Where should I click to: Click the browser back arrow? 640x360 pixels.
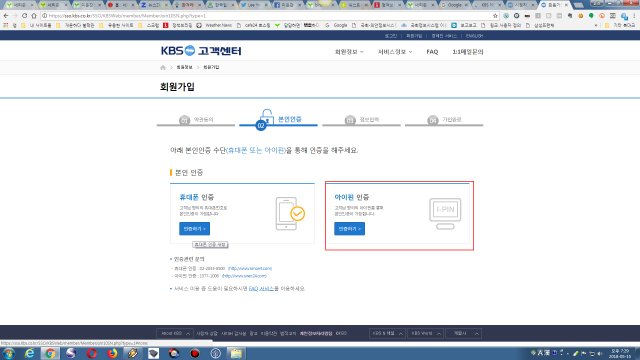coord(6,16)
